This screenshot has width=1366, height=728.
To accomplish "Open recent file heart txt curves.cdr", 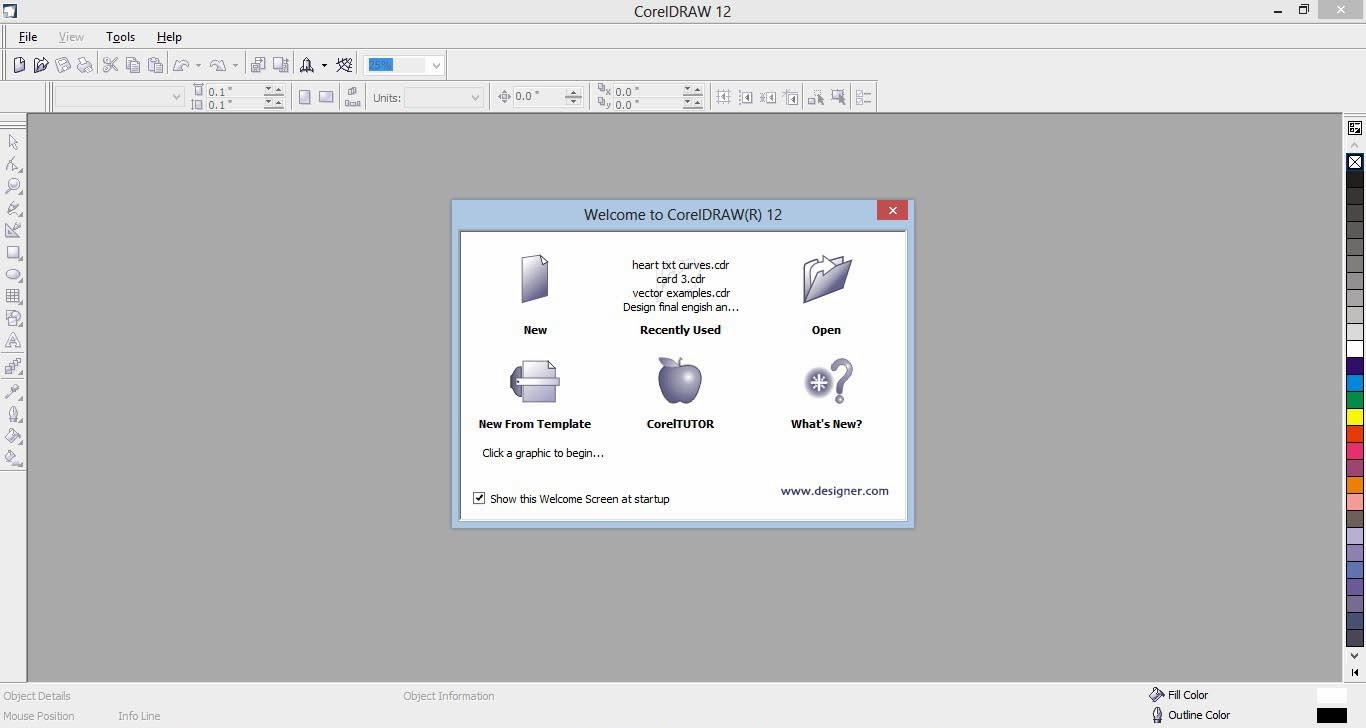I will click(x=681, y=265).
